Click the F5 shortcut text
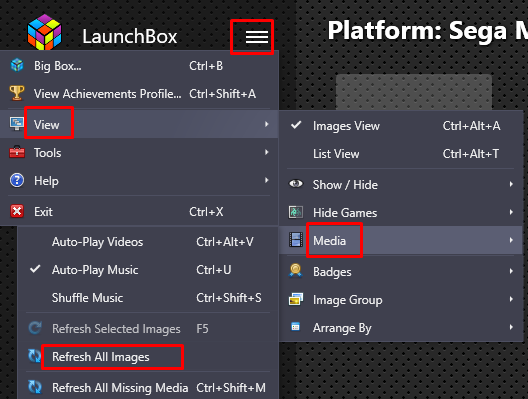Image resolution: width=528 pixels, height=399 pixels. (202, 329)
